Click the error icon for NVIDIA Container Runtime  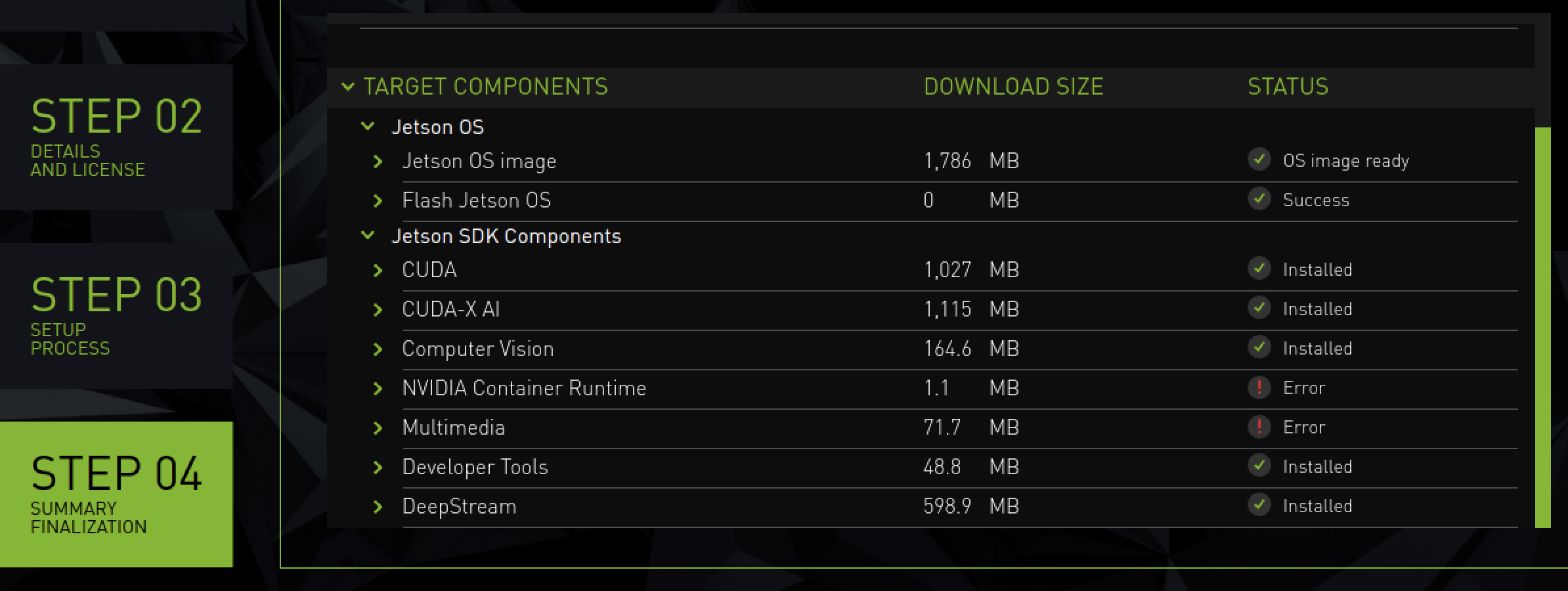(x=1259, y=387)
